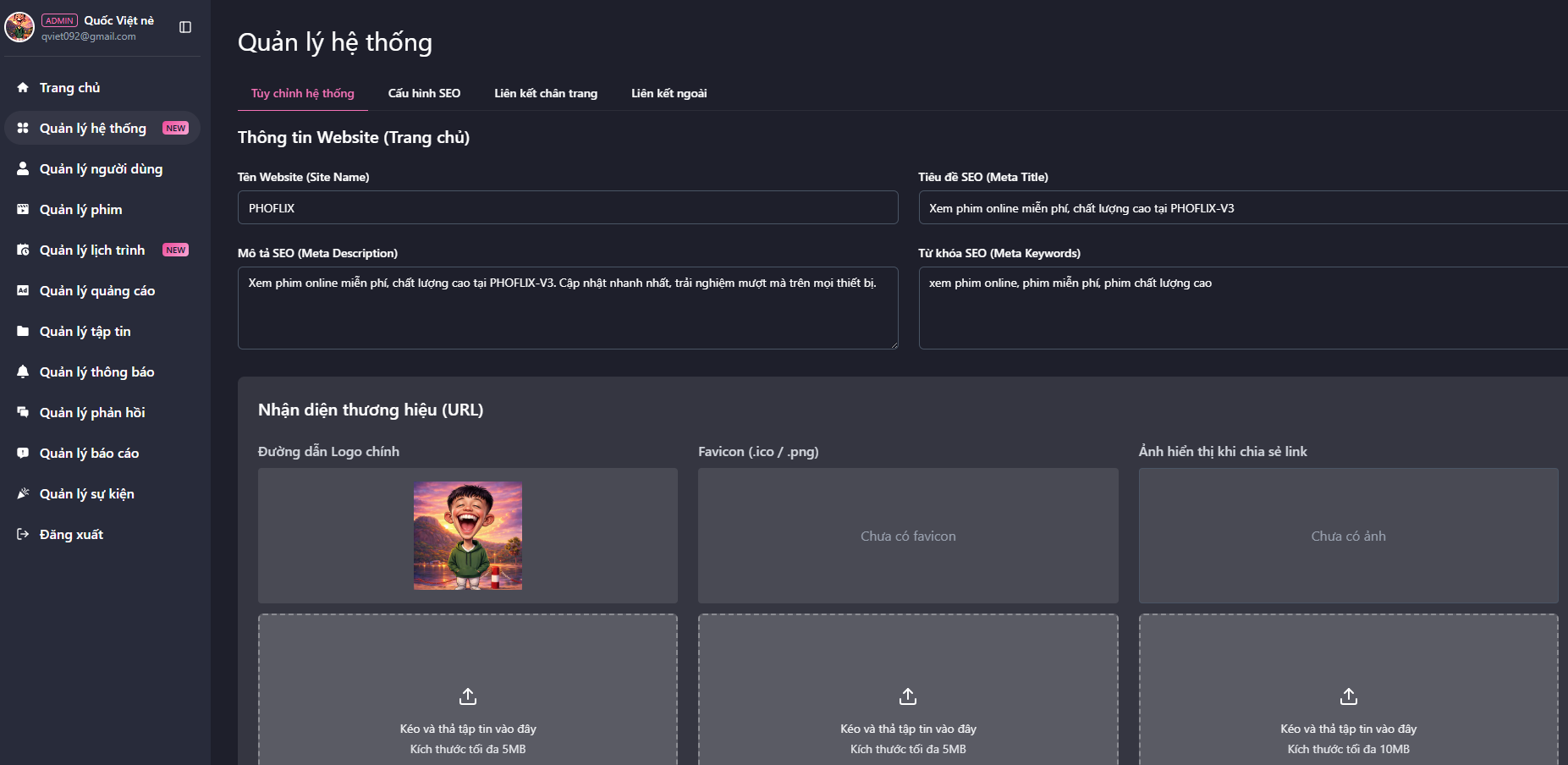Click the ad icon beside Quản lý quảng cáo
This screenshot has height=765, width=1568.
[x=23, y=290]
